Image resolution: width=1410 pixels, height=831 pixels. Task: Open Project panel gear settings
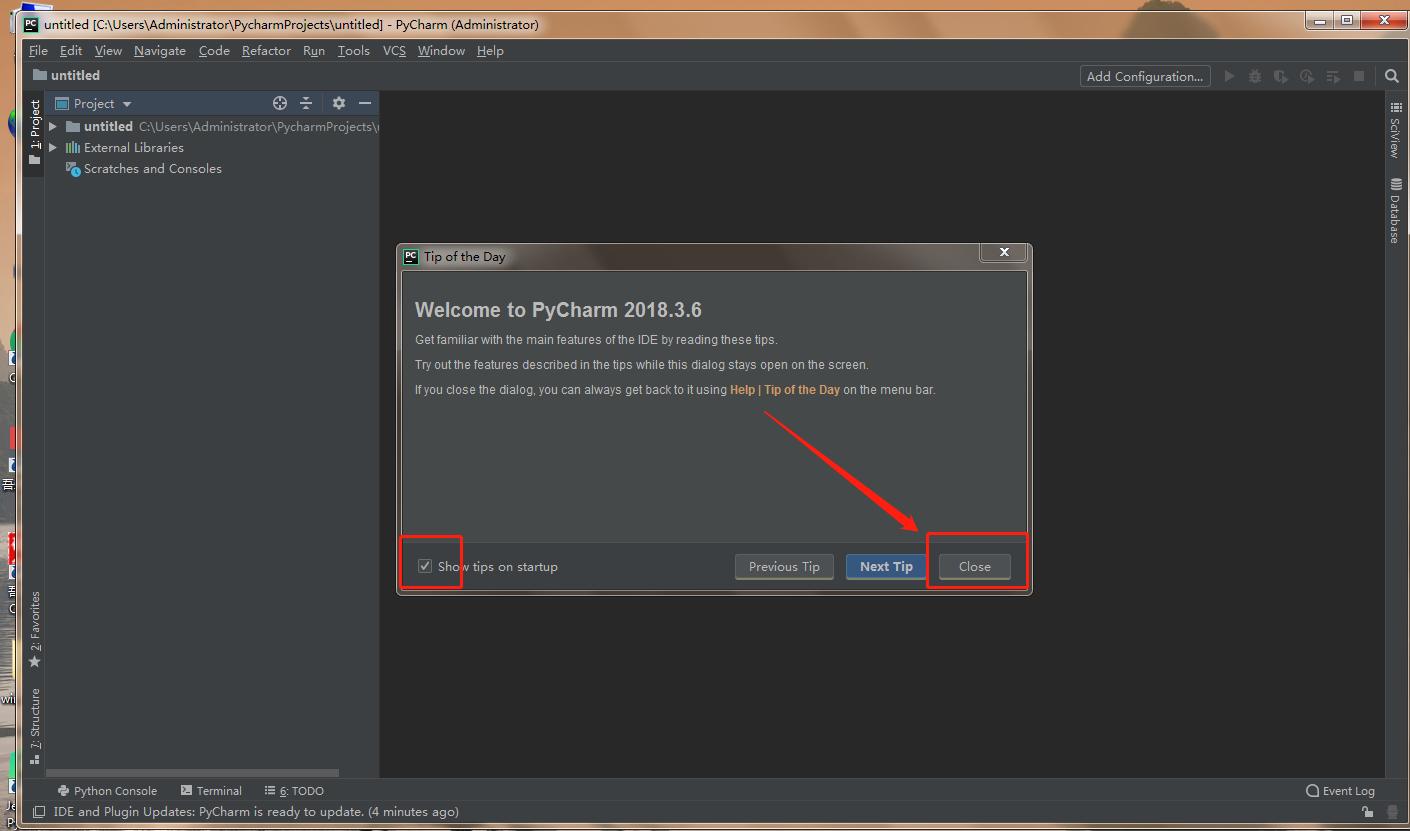pos(339,103)
